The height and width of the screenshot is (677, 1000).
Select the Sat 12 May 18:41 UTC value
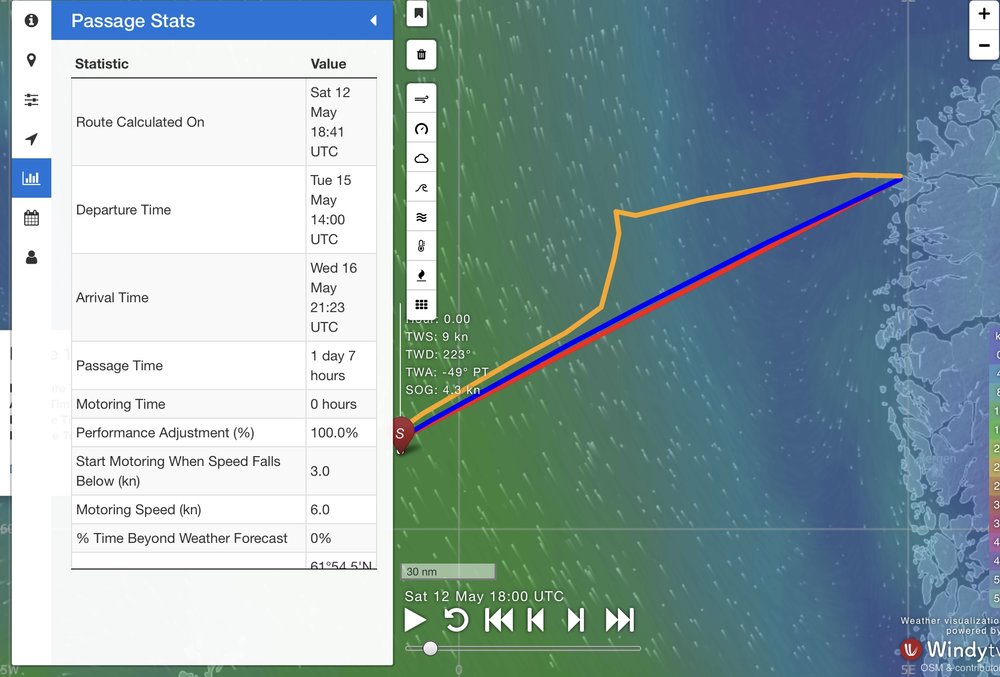click(330, 122)
